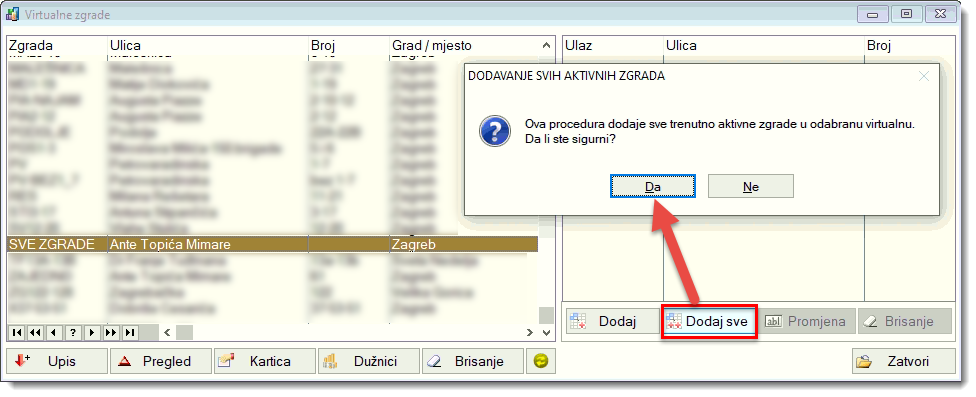Close the DODAVANJE SVIH AKTIVNIH ZGRADA dialog
The height and width of the screenshot is (397, 976).
pos(924,76)
